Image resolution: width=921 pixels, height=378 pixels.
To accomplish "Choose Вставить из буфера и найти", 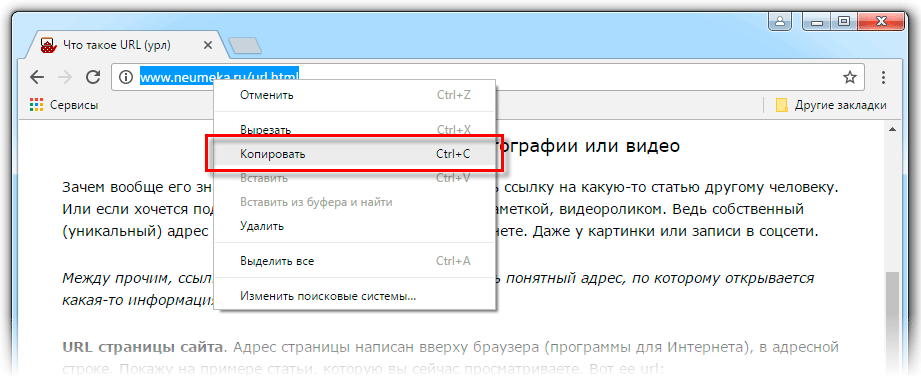I will [356, 202].
